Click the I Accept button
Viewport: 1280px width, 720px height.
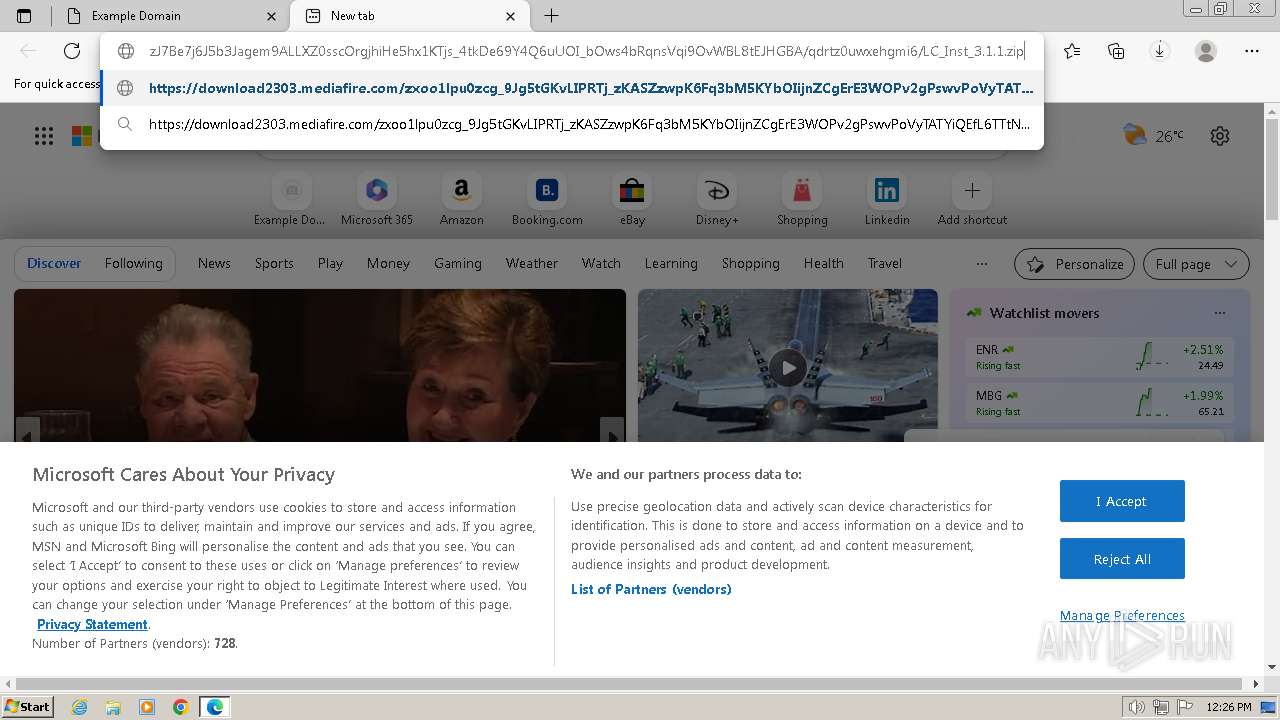point(1122,501)
